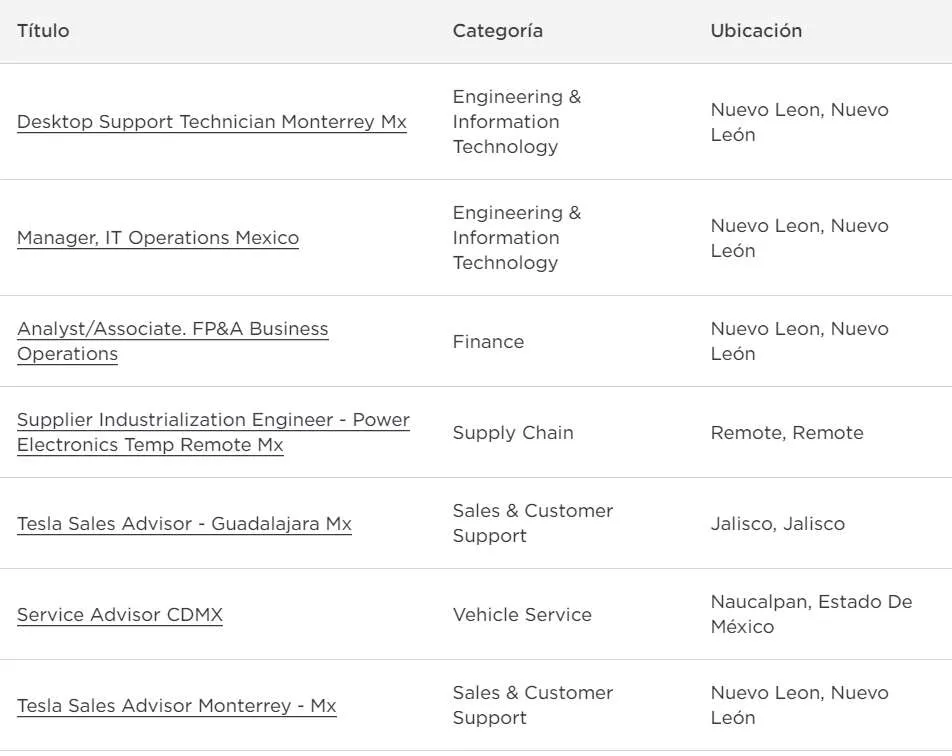952x756 pixels.
Task: Open the Supplier Industrialization Engineer remote position
Action: pyautogui.click(x=212, y=432)
